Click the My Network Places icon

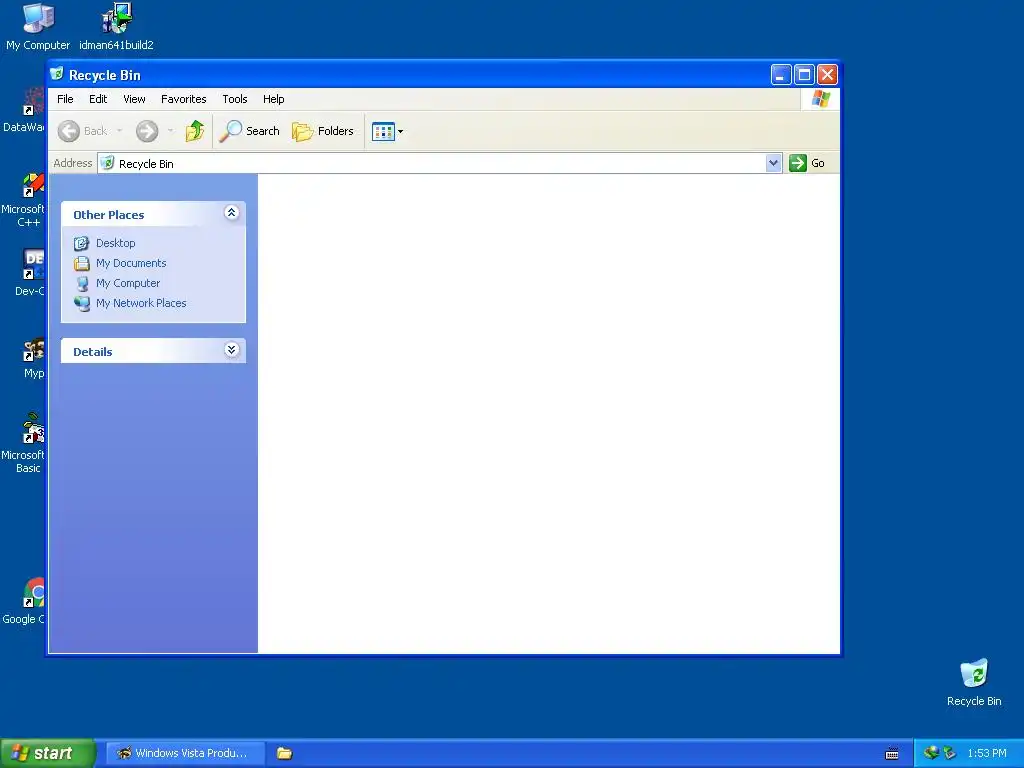tap(82, 304)
